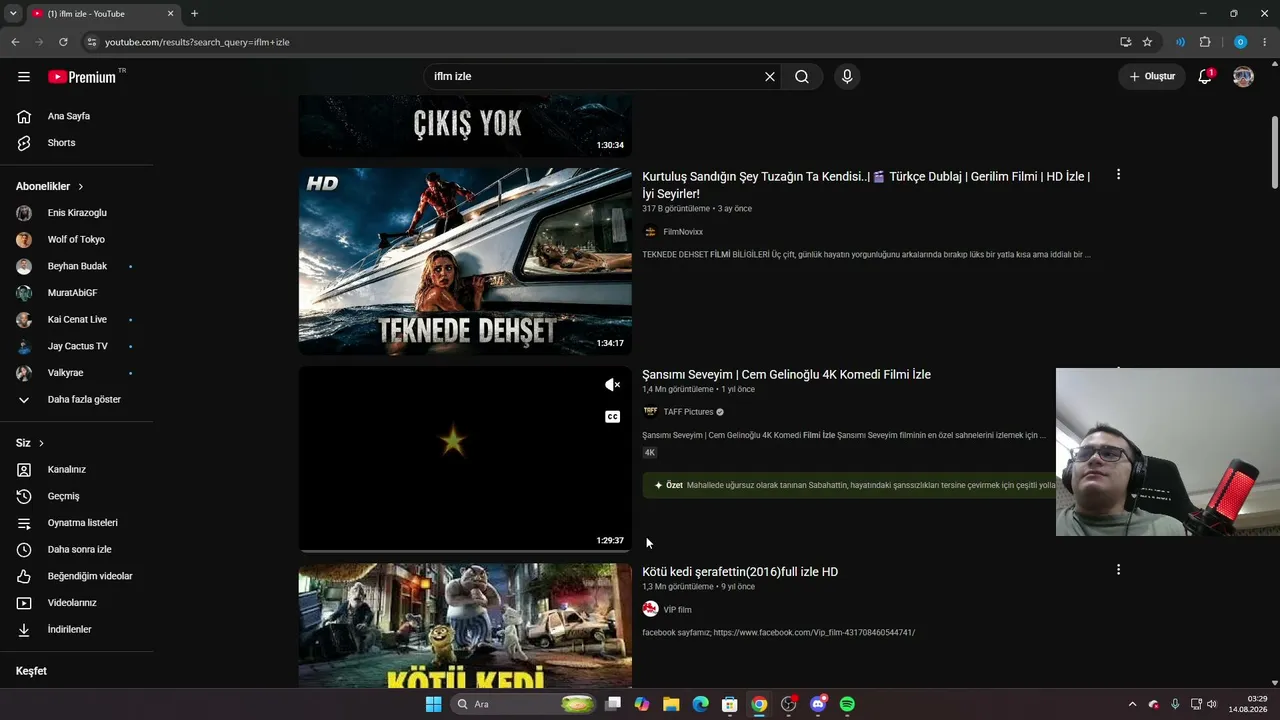The image size is (1280, 720).
Task: Open the Chrome three-dot menu
Action: (x=1265, y=42)
